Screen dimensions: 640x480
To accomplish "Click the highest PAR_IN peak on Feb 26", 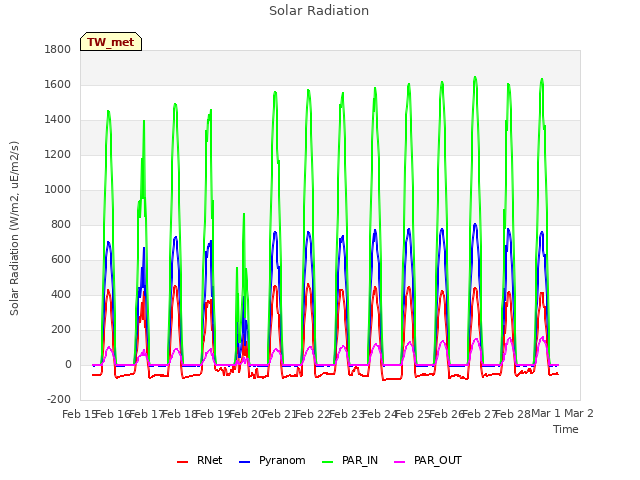I will 475,77.
